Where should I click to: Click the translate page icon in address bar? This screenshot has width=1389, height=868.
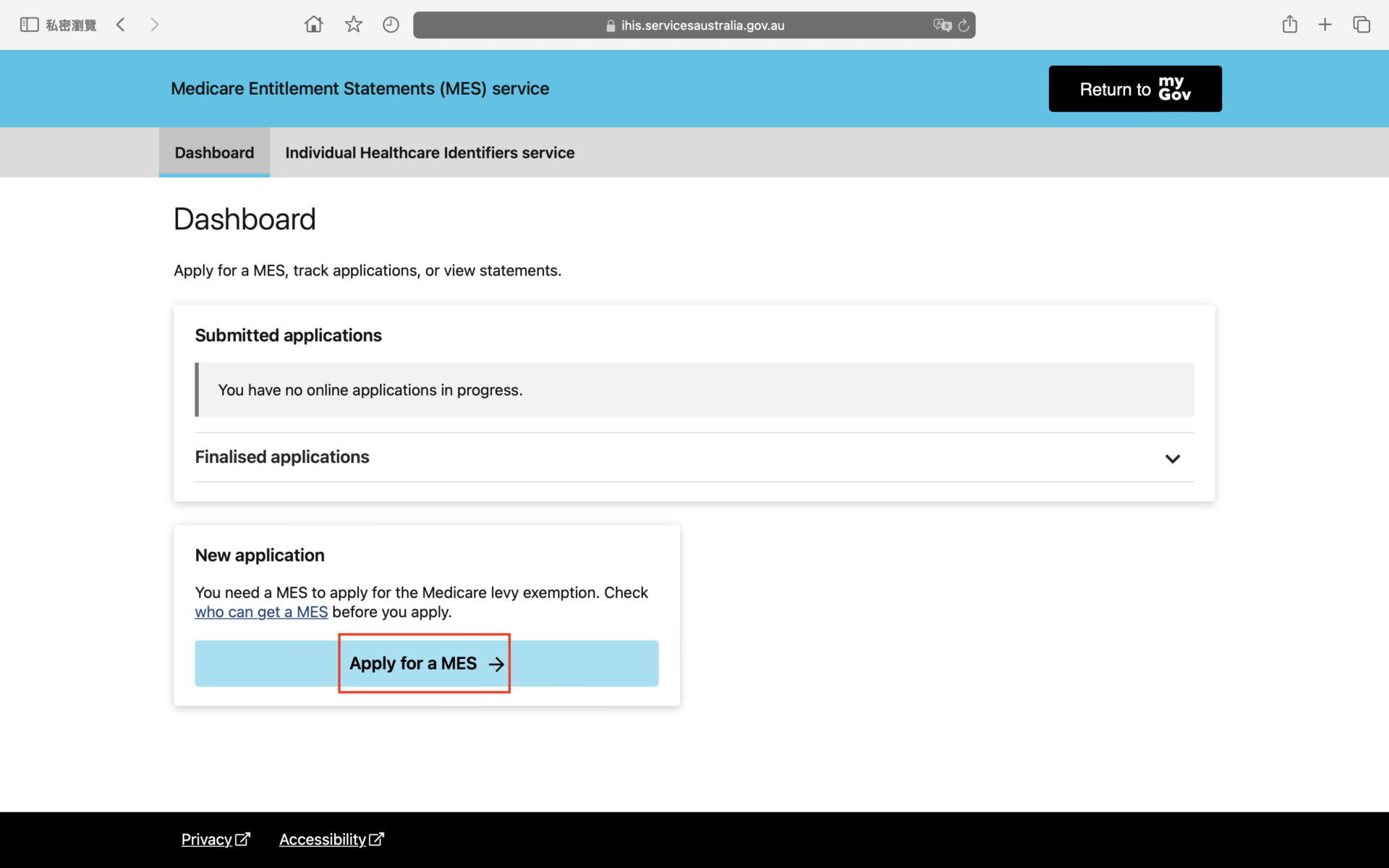coord(941,25)
